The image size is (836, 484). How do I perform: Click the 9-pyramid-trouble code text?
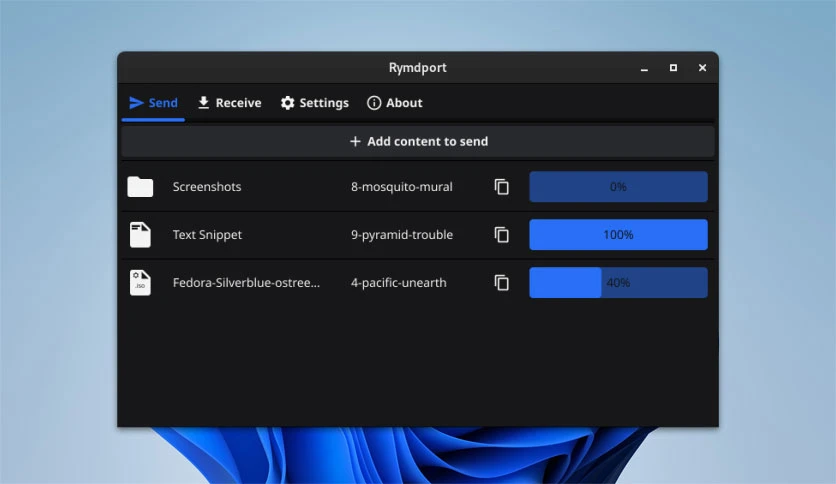tap(401, 235)
